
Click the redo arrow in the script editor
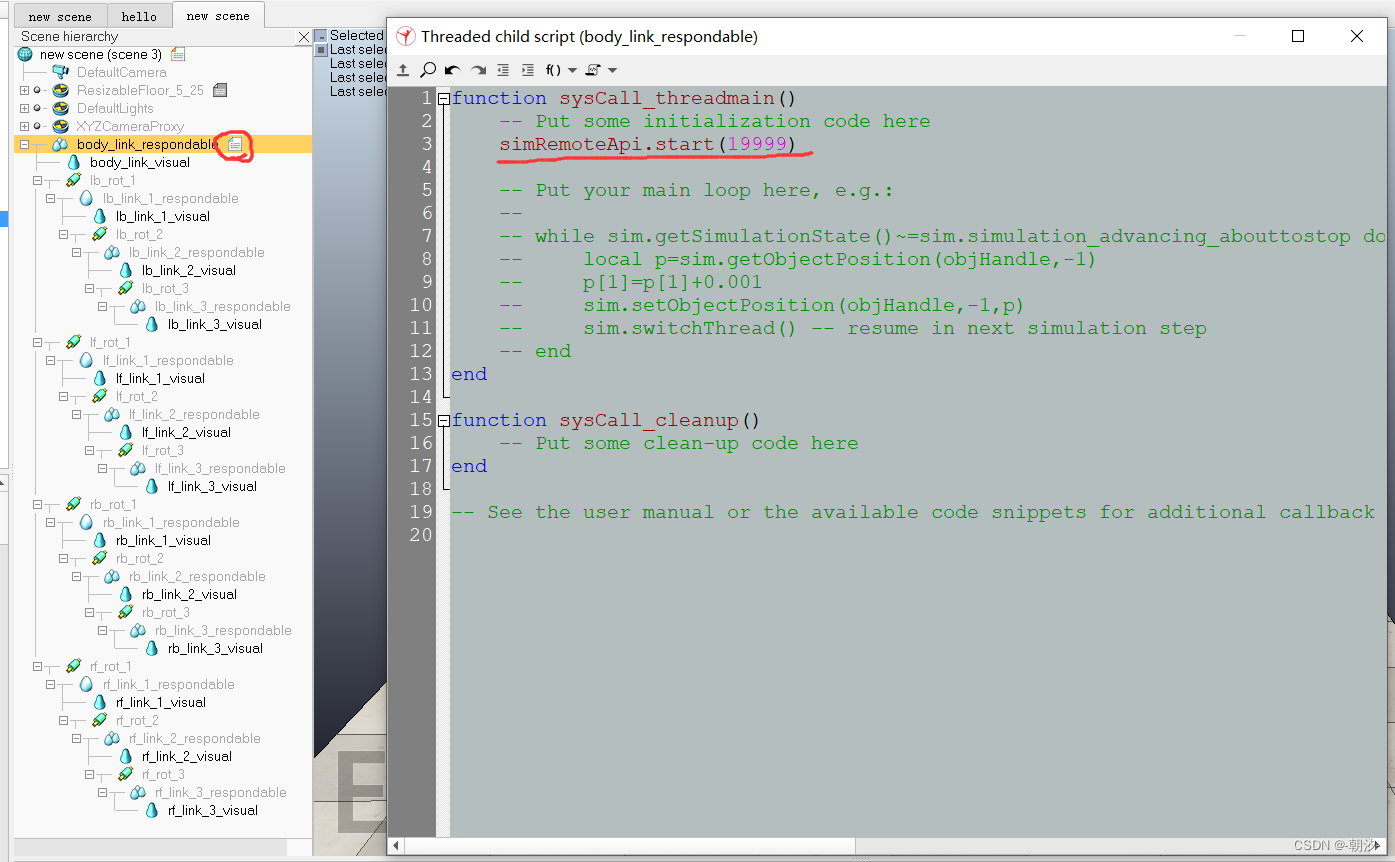tap(477, 69)
